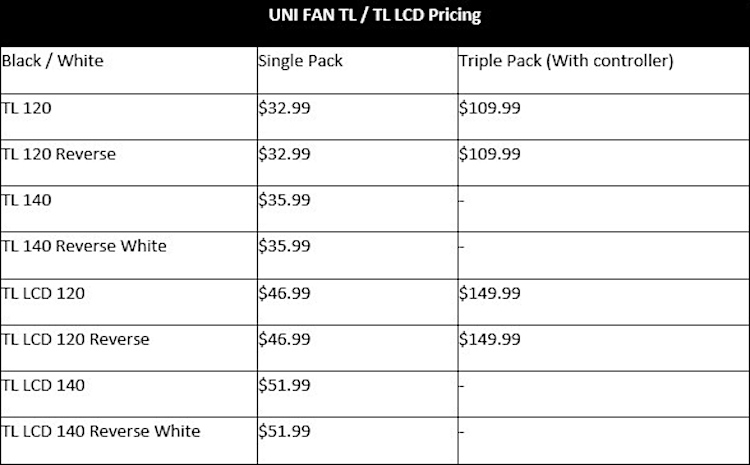Click the plain TL LCD 140 row label
The image size is (750, 465).
click(44, 385)
